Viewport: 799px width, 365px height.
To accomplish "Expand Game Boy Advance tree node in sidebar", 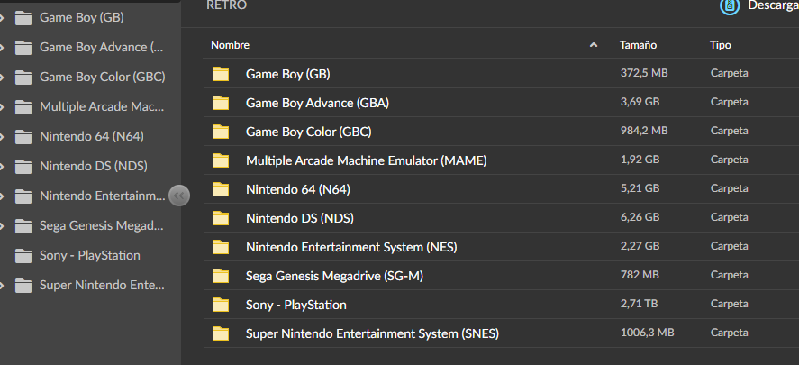I will 2,48.
